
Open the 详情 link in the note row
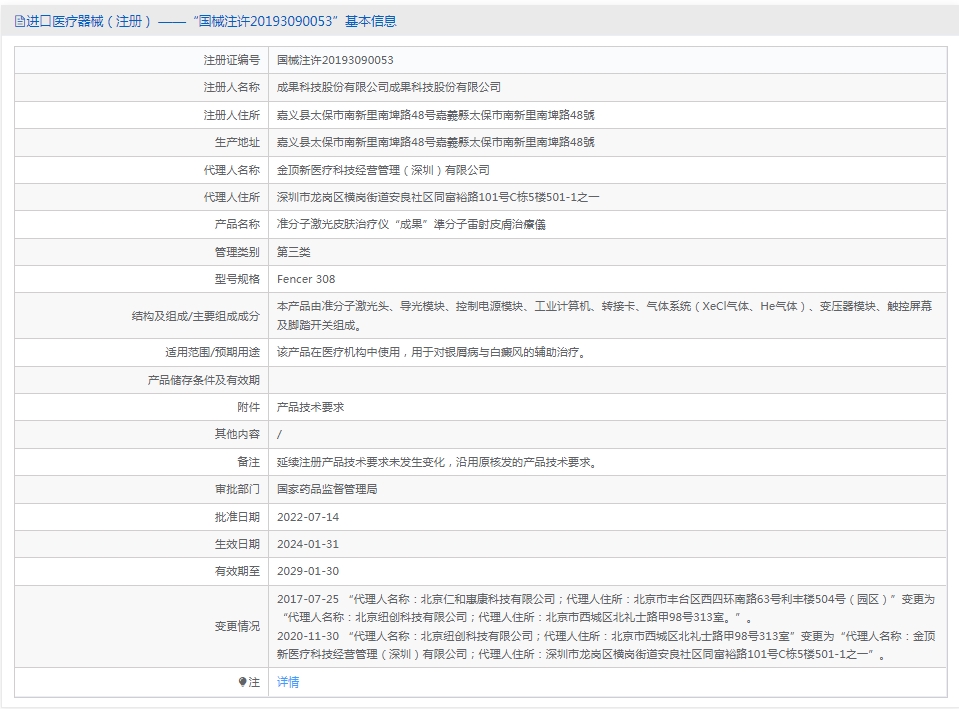[x=288, y=682]
